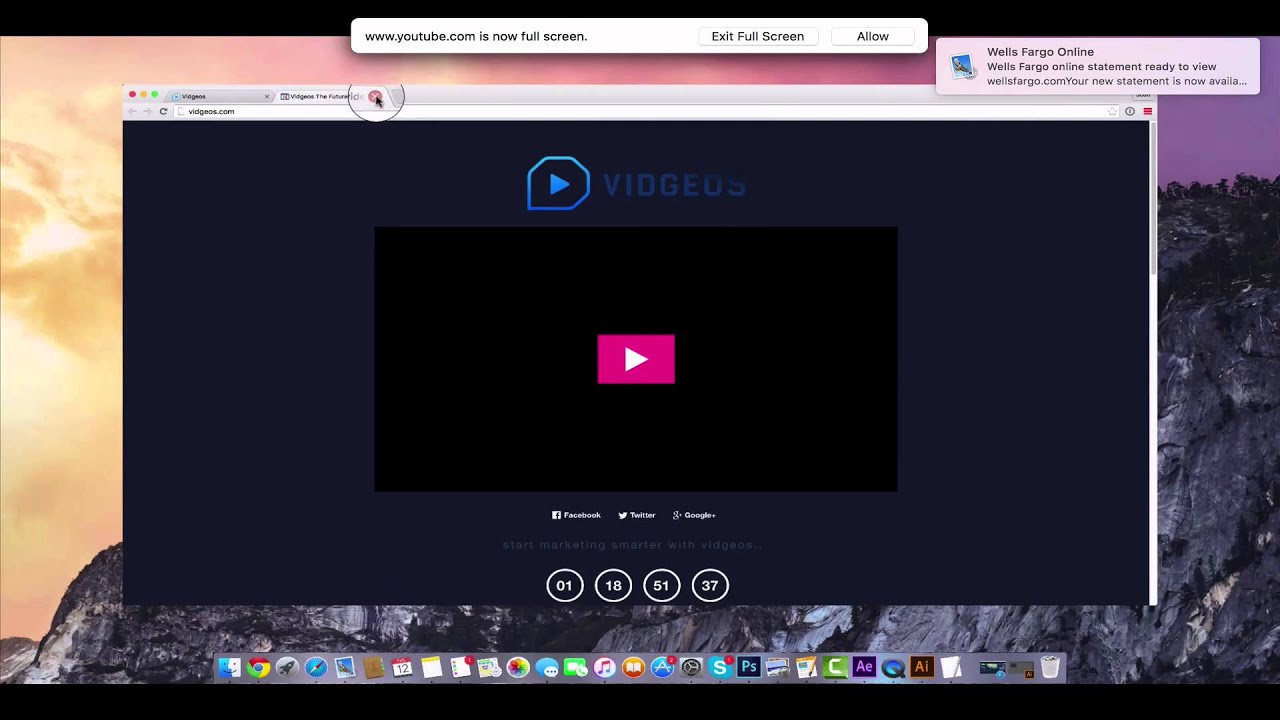Open Skype in the dock

tap(720, 668)
